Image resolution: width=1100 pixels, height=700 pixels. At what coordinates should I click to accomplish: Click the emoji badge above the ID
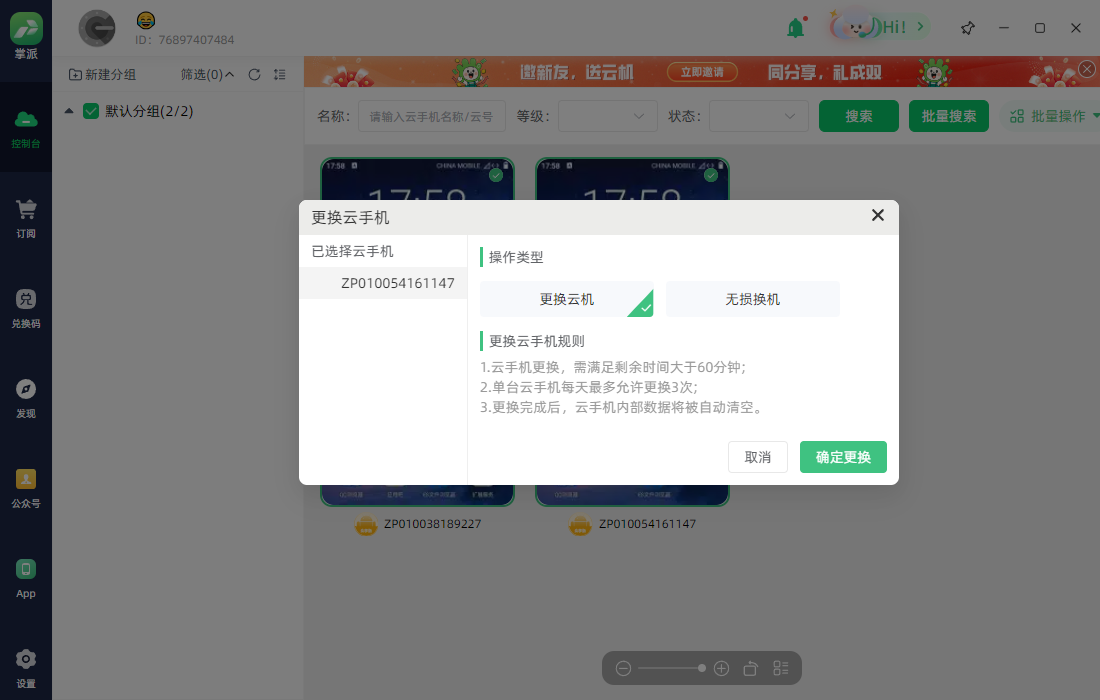point(146,20)
